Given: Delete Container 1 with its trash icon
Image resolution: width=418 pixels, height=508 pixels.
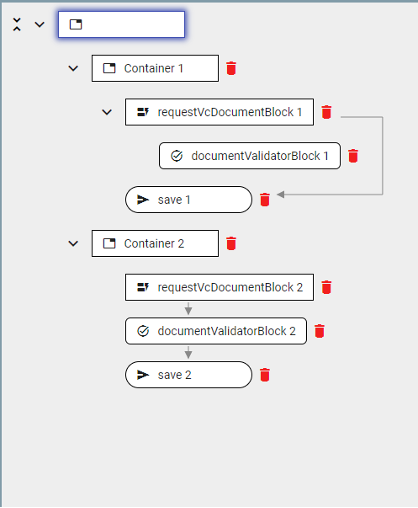Looking at the screenshot, I should [x=231, y=68].
